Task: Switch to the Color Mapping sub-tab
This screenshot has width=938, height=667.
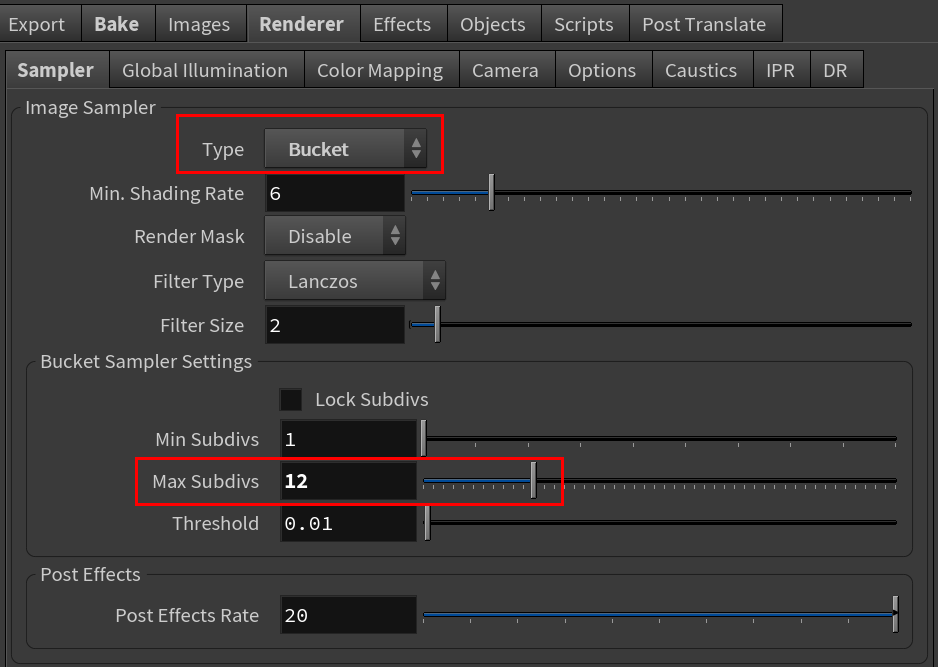Action: (380, 70)
